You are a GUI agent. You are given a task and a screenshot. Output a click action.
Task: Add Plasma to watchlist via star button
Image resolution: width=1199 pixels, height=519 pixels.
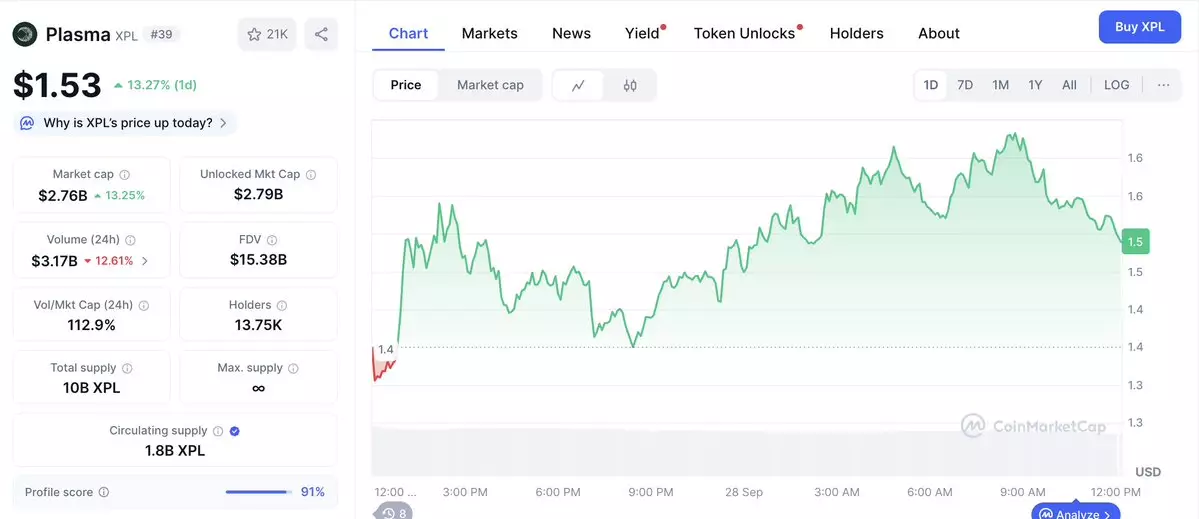[x=266, y=34]
